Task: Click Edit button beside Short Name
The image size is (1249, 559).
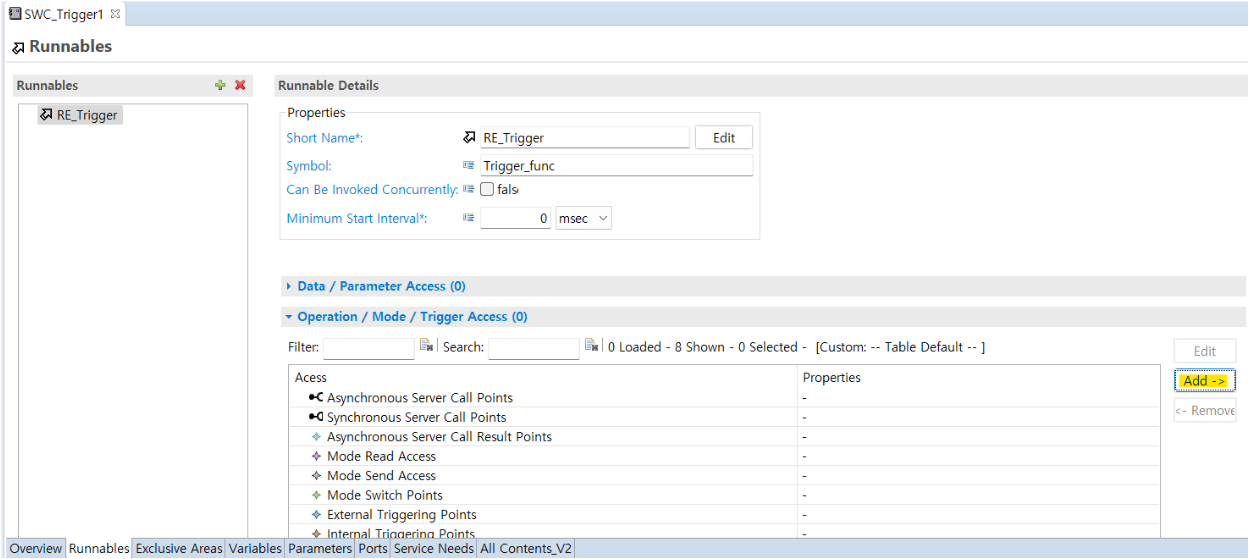Action: pyautogui.click(x=724, y=138)
